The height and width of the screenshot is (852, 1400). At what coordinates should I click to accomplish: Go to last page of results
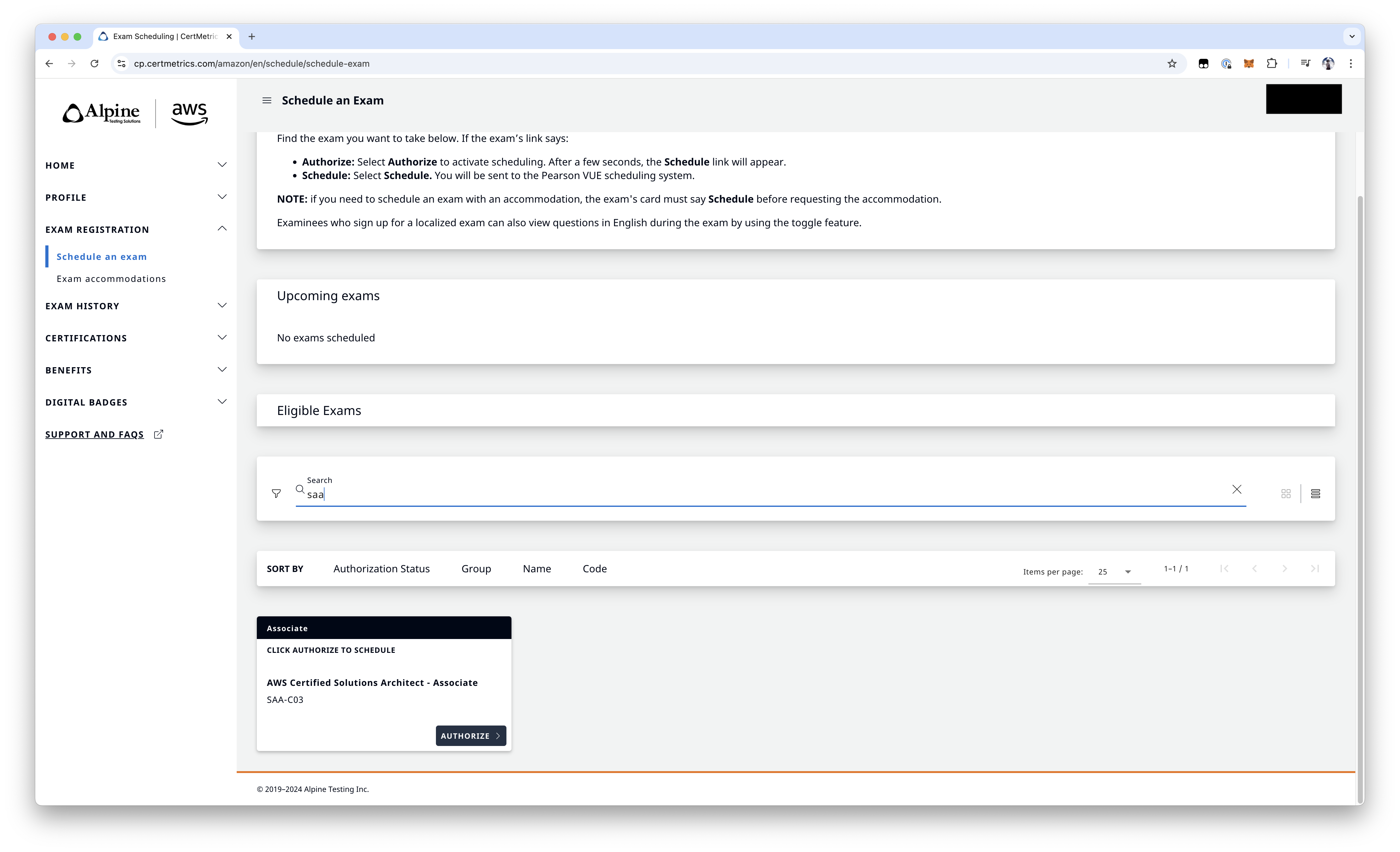1315,569
